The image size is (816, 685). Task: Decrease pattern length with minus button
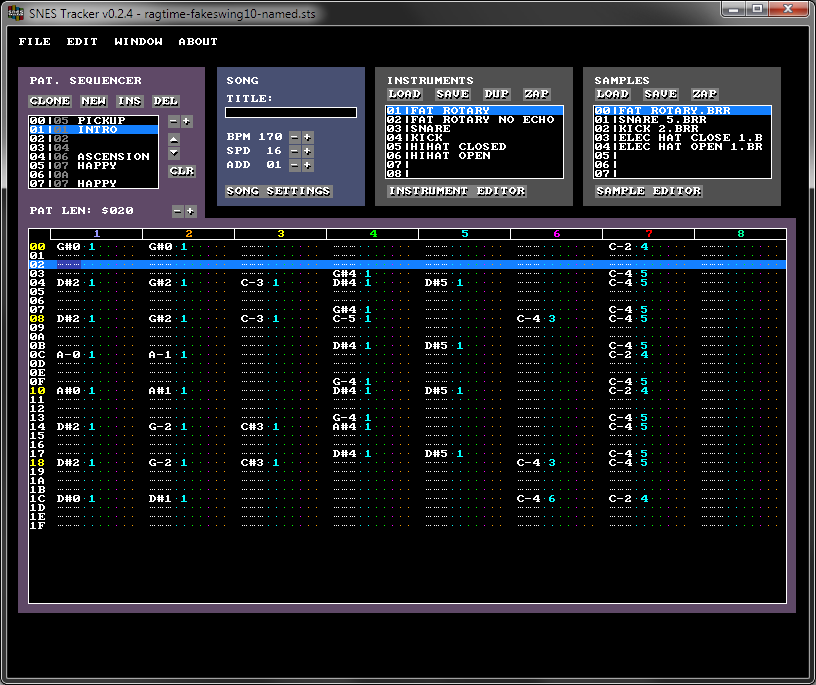[177, 211]
